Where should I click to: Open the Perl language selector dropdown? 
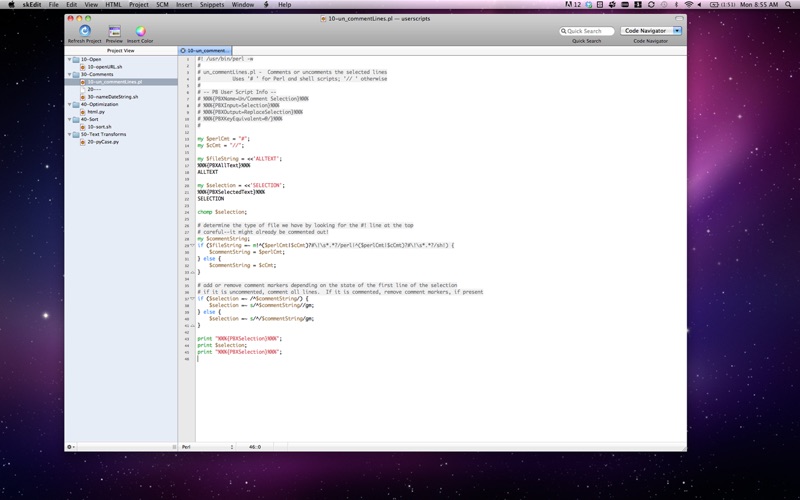(207, 447)
